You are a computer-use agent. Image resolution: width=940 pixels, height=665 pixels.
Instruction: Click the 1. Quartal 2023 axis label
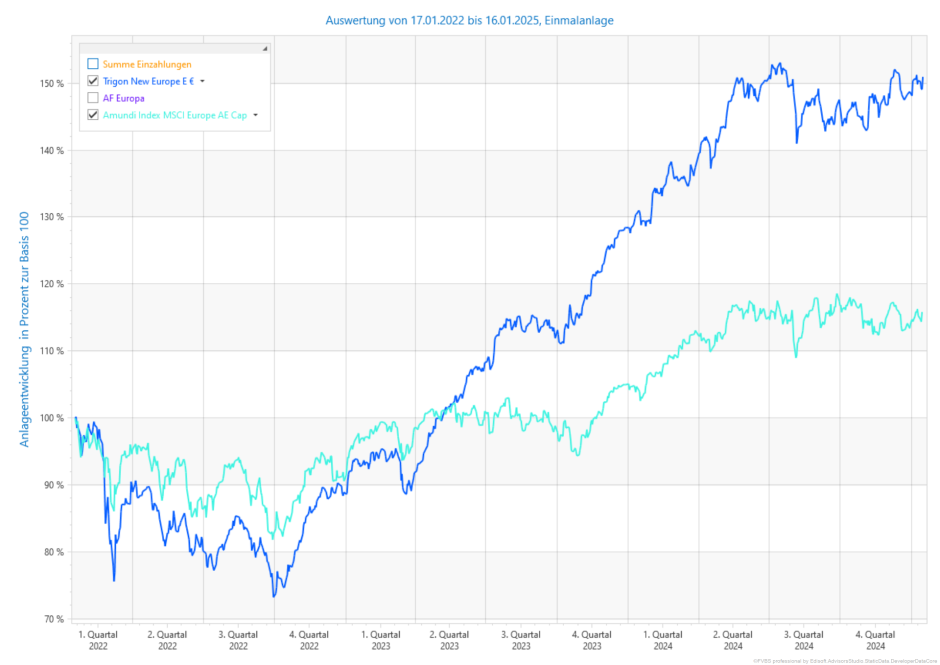click(381, 640)
